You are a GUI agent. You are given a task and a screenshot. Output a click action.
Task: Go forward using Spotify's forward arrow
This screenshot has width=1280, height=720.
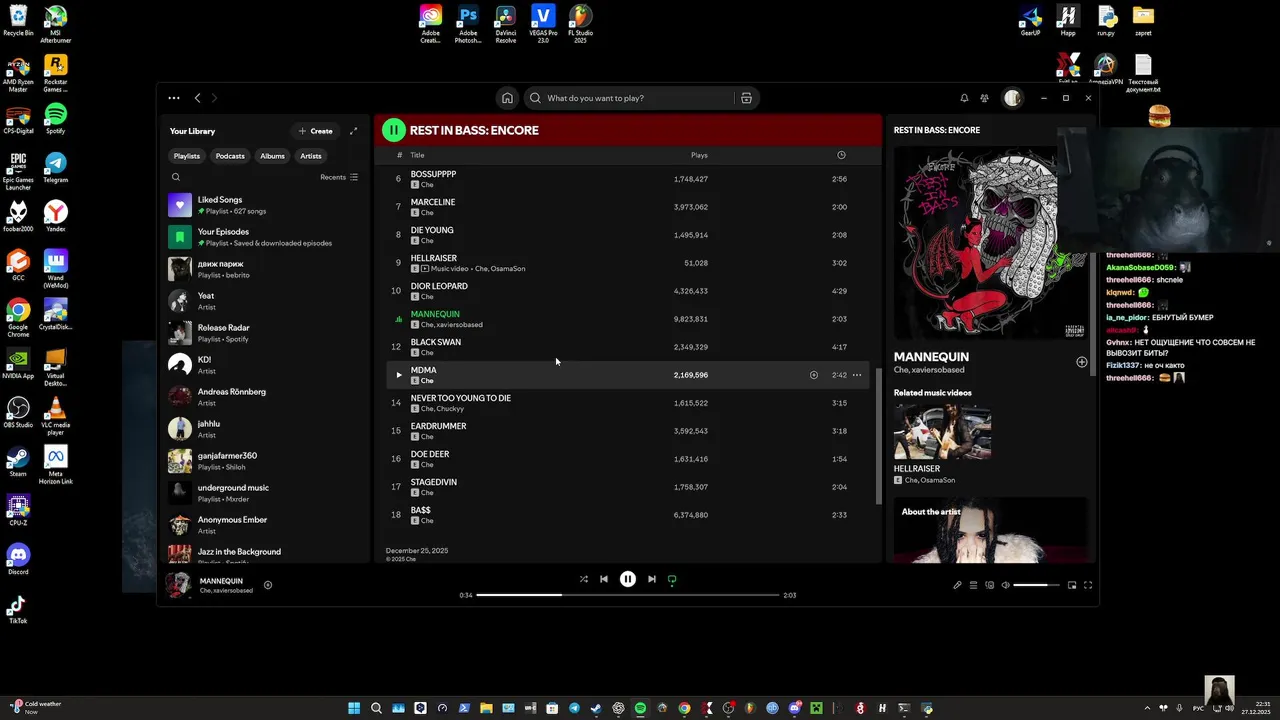pos(214,98)
